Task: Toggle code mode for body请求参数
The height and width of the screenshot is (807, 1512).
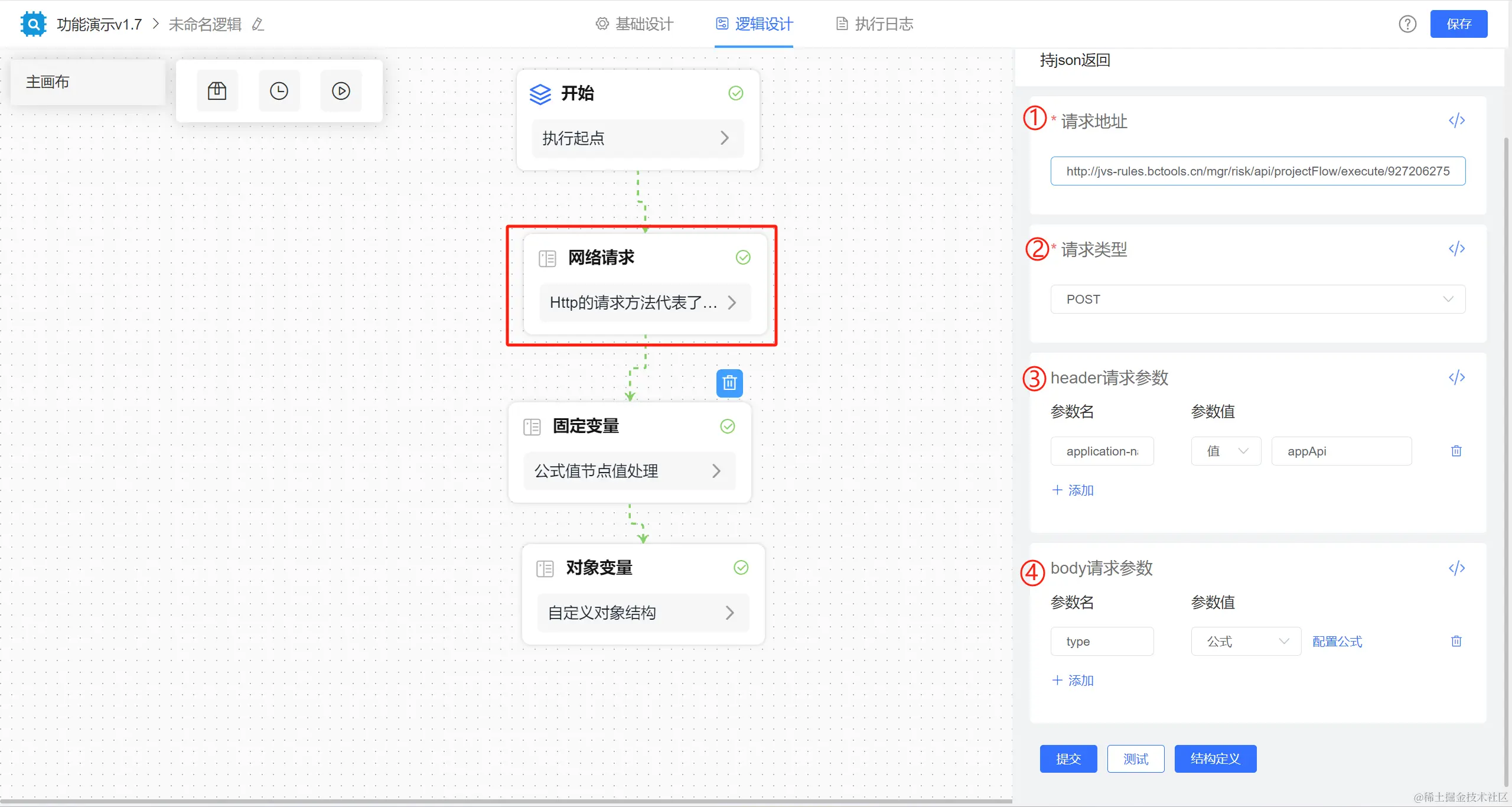Action: point(1456,568)
